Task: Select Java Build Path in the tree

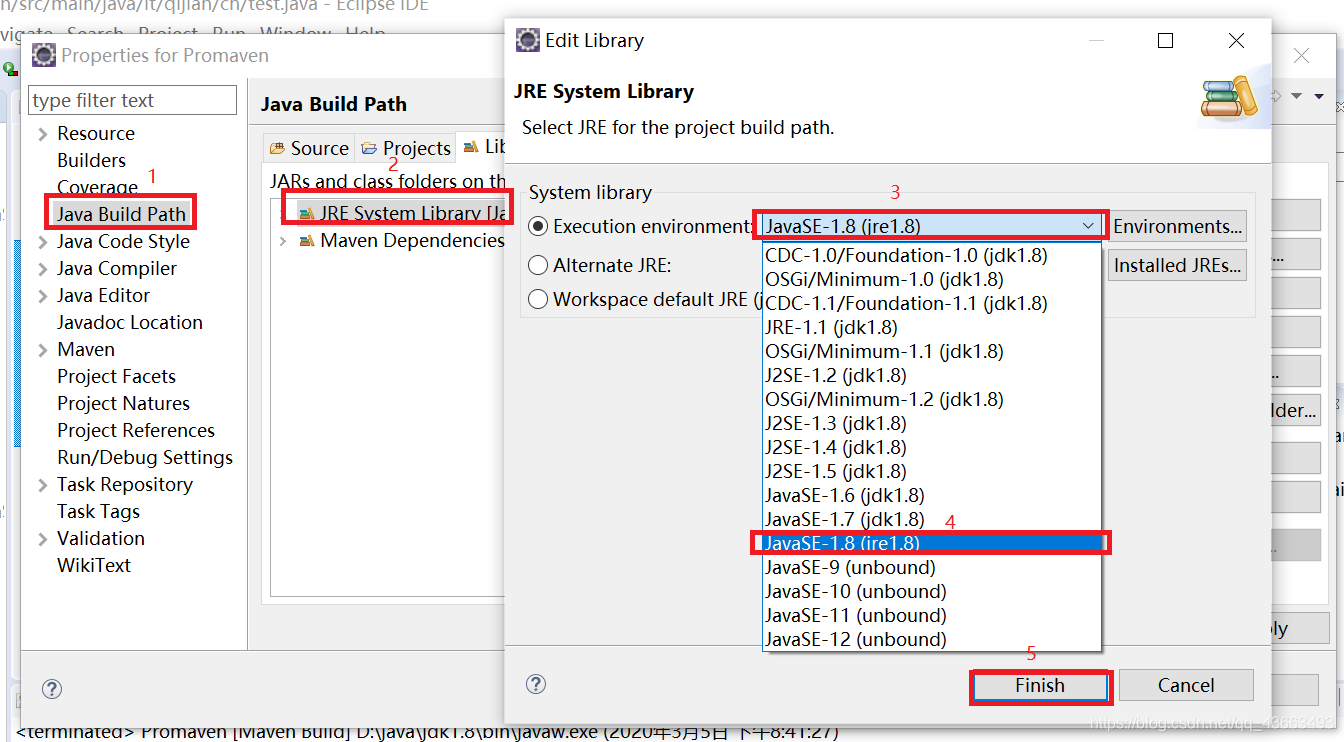Action: point(121,214)
